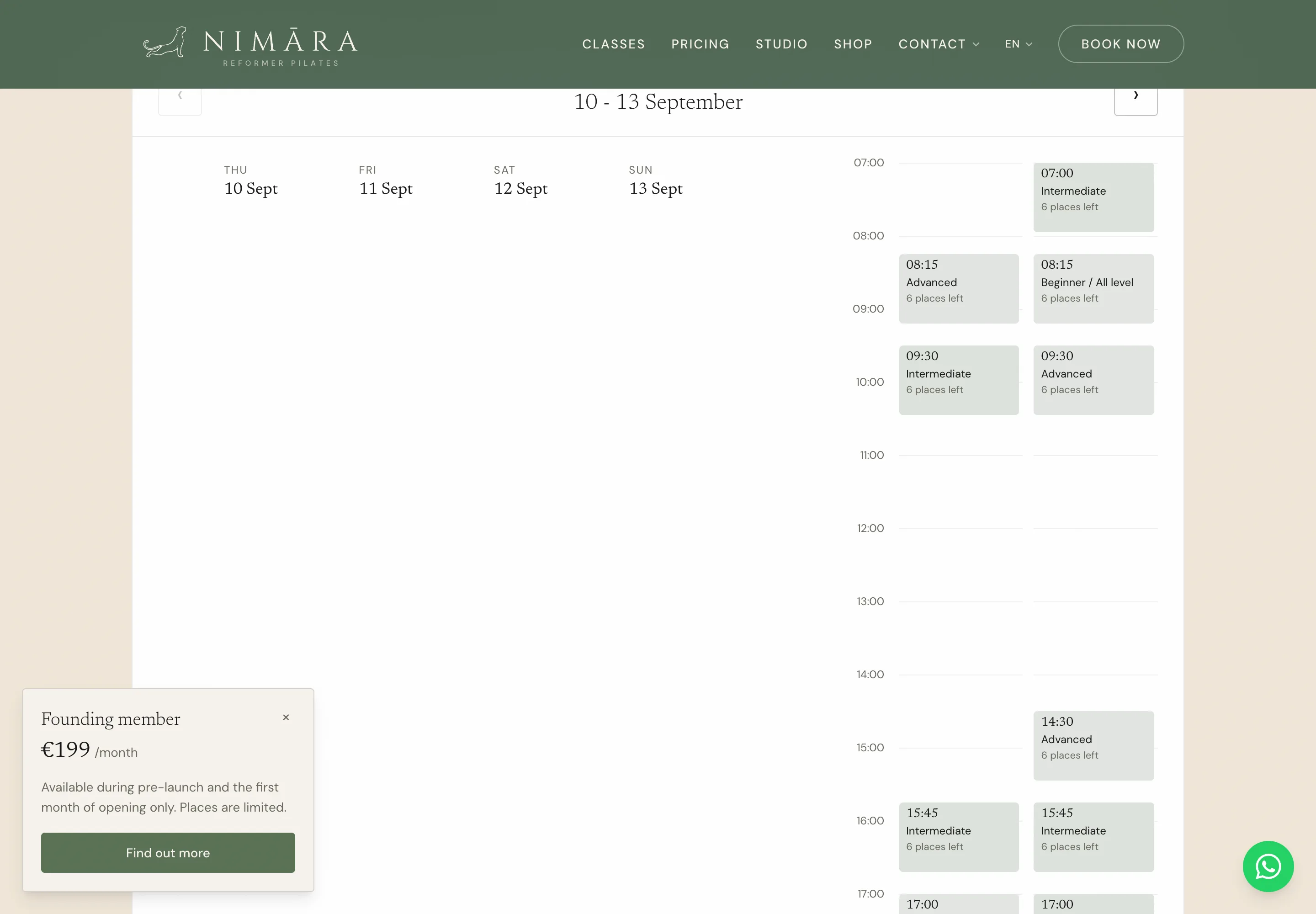Select the Sat 12 Sept day
Screen dimensions: 1316x914
coord(520,181)
